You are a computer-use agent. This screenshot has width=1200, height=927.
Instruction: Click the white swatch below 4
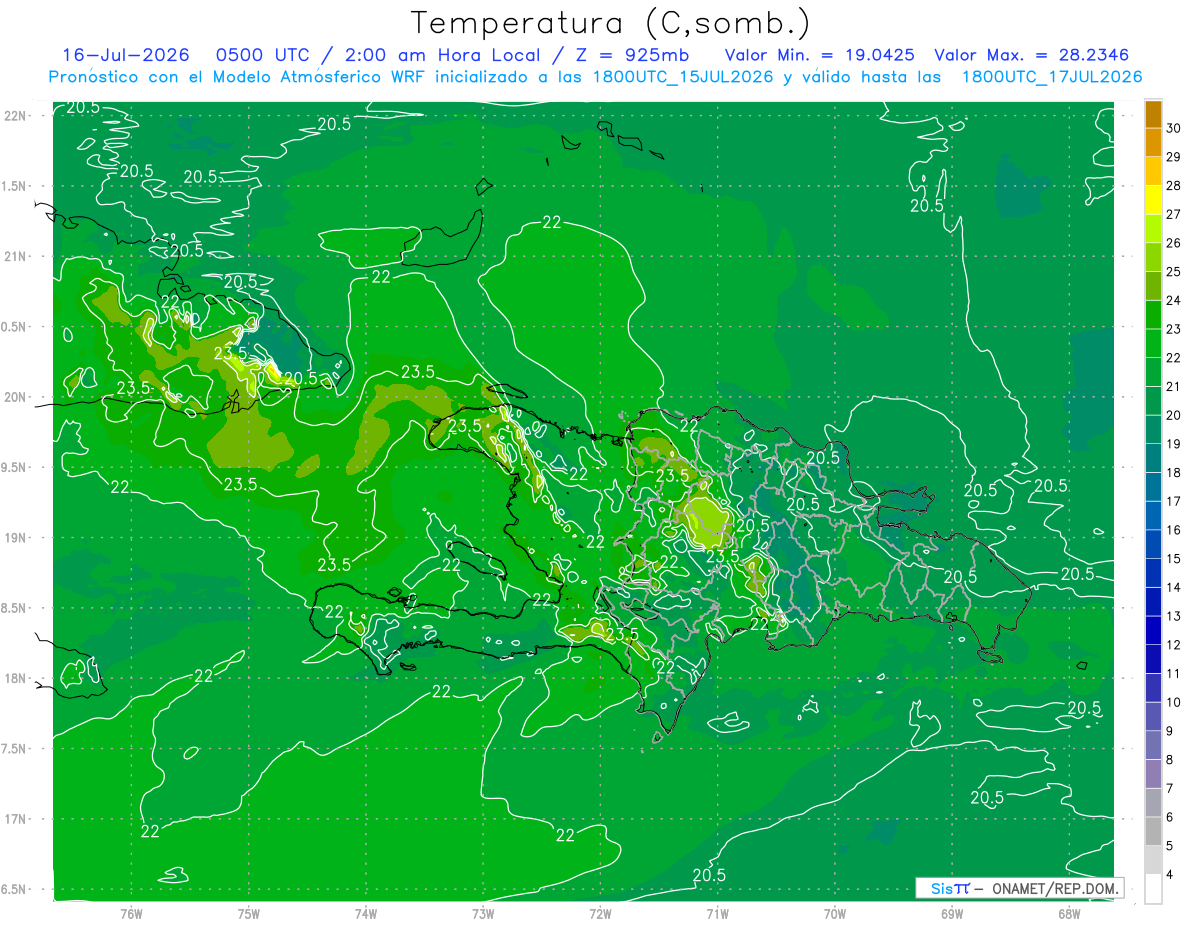(1153, 889)
